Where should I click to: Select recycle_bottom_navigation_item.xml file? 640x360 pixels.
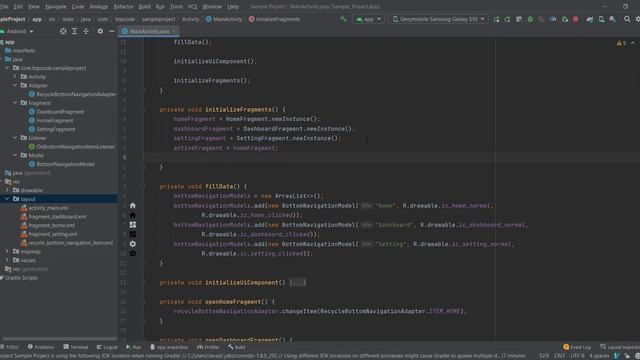coord(67,243)
